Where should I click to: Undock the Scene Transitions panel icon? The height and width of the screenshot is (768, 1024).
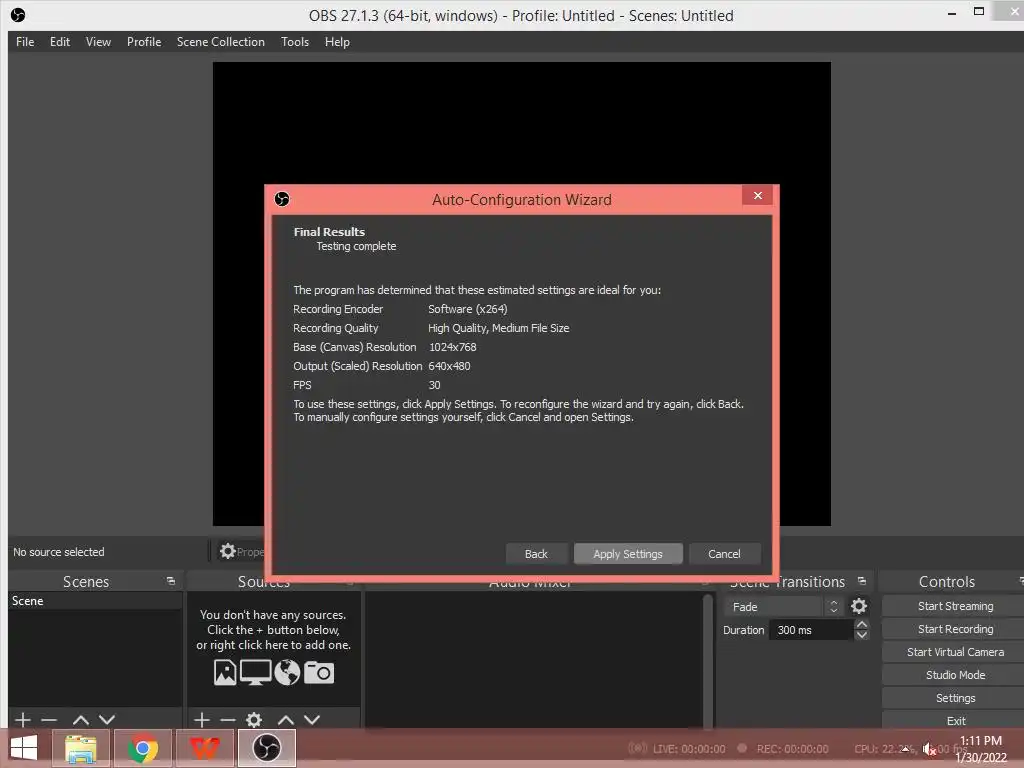coord(862,581)
